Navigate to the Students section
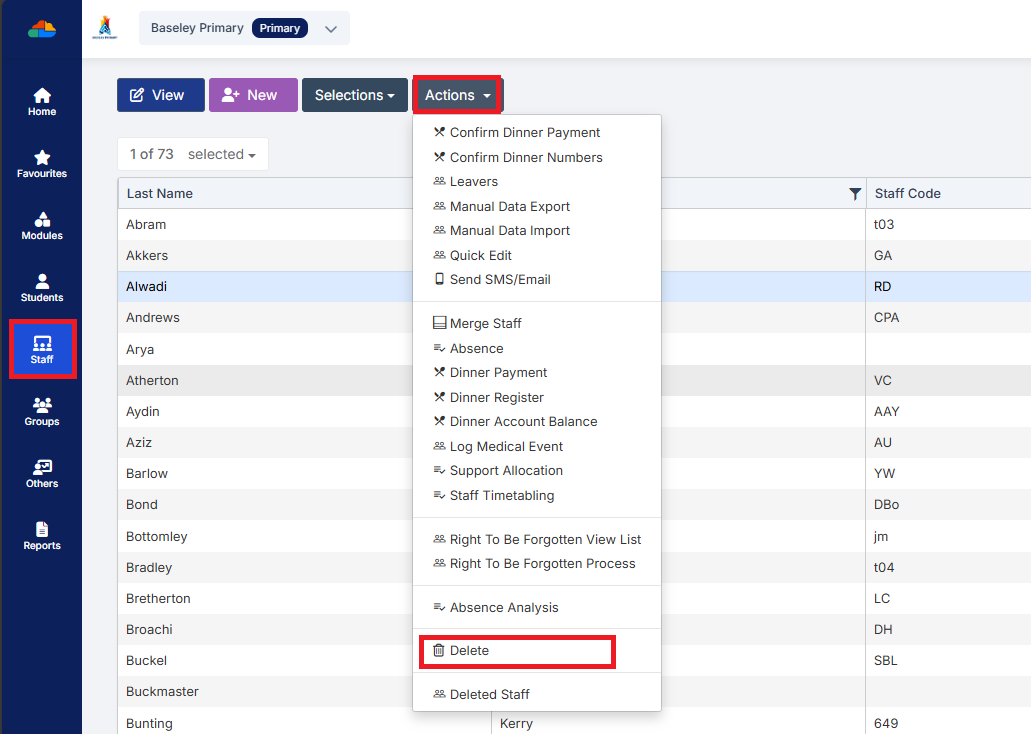This screenshot has height=734, width=1031. point(41,288)
